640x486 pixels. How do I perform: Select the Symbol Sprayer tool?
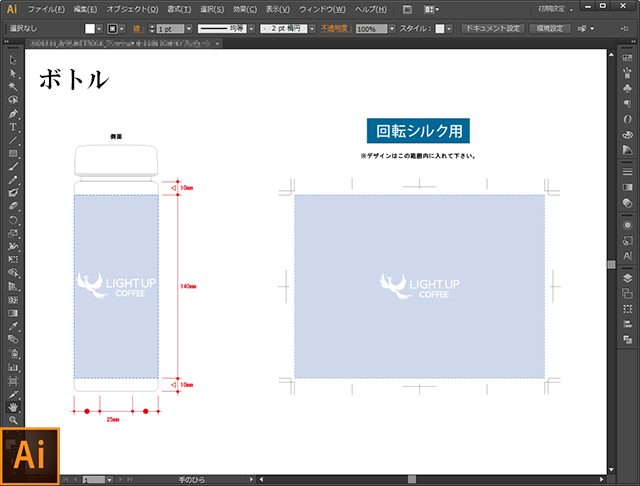[13, 353]
